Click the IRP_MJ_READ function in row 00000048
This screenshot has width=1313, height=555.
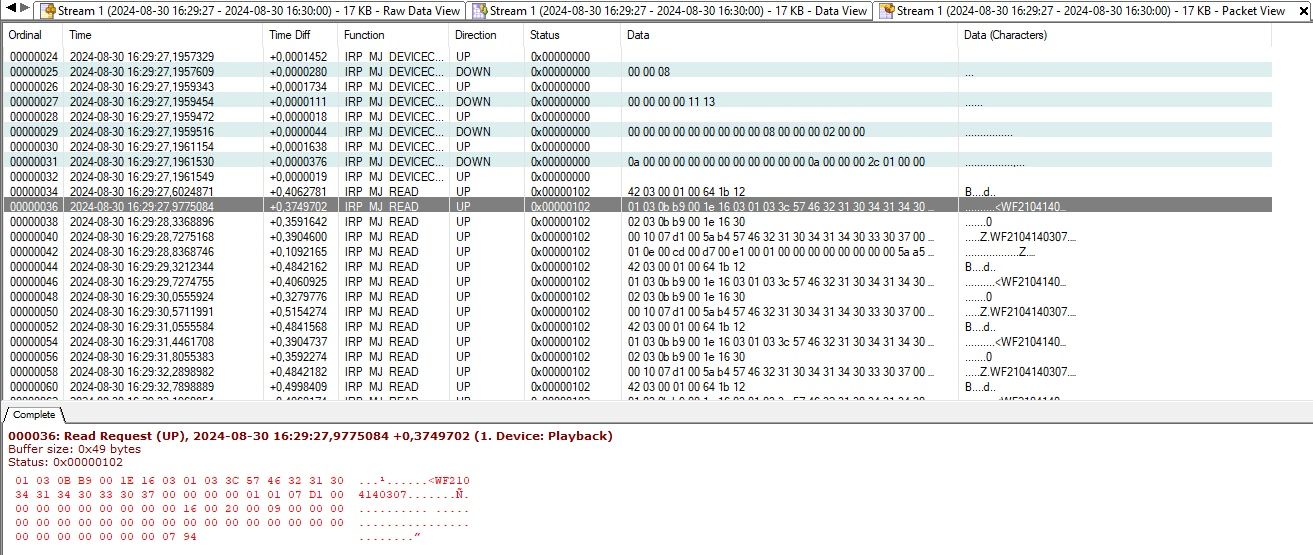(x=381, y=297)
